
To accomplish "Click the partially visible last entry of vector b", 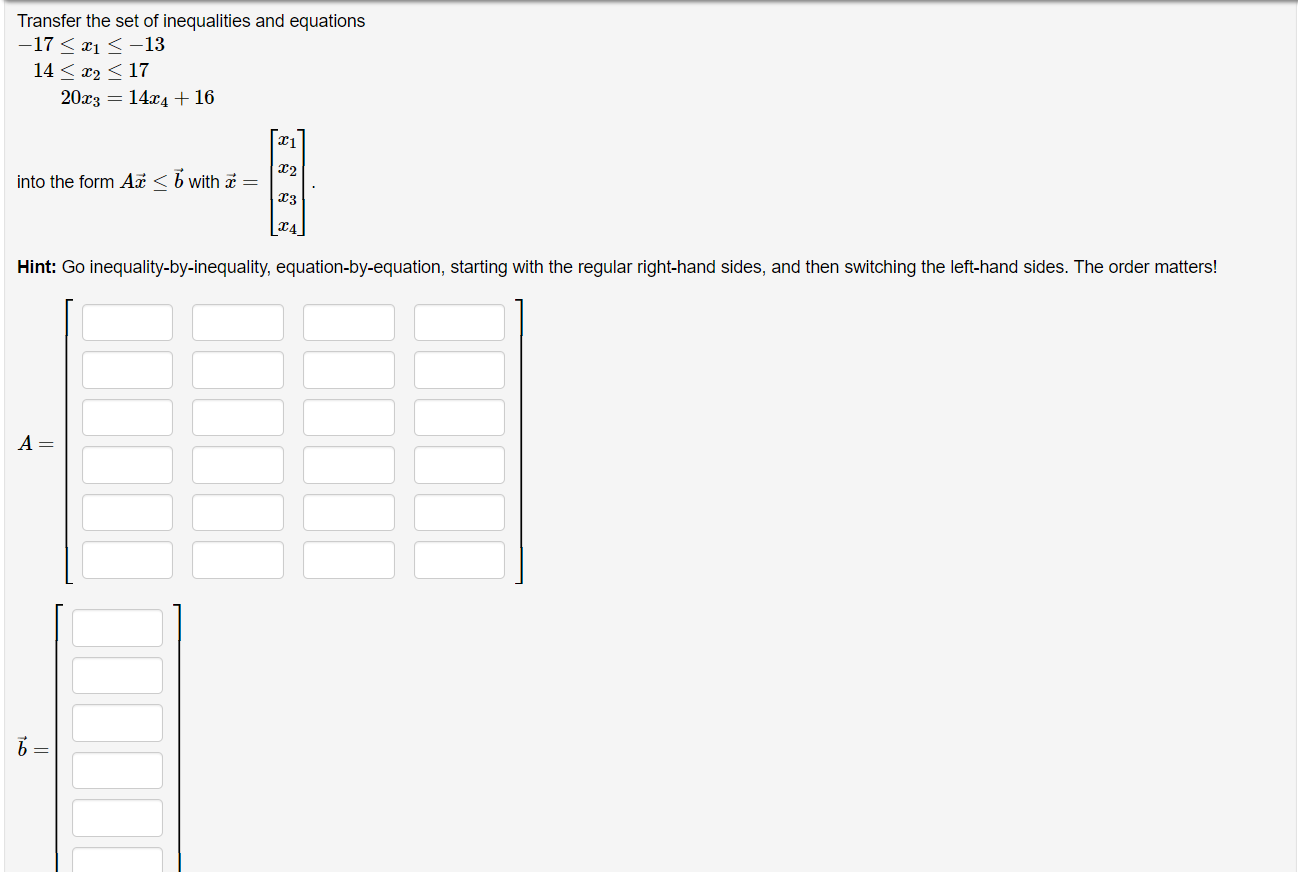I will coord(117,862).
